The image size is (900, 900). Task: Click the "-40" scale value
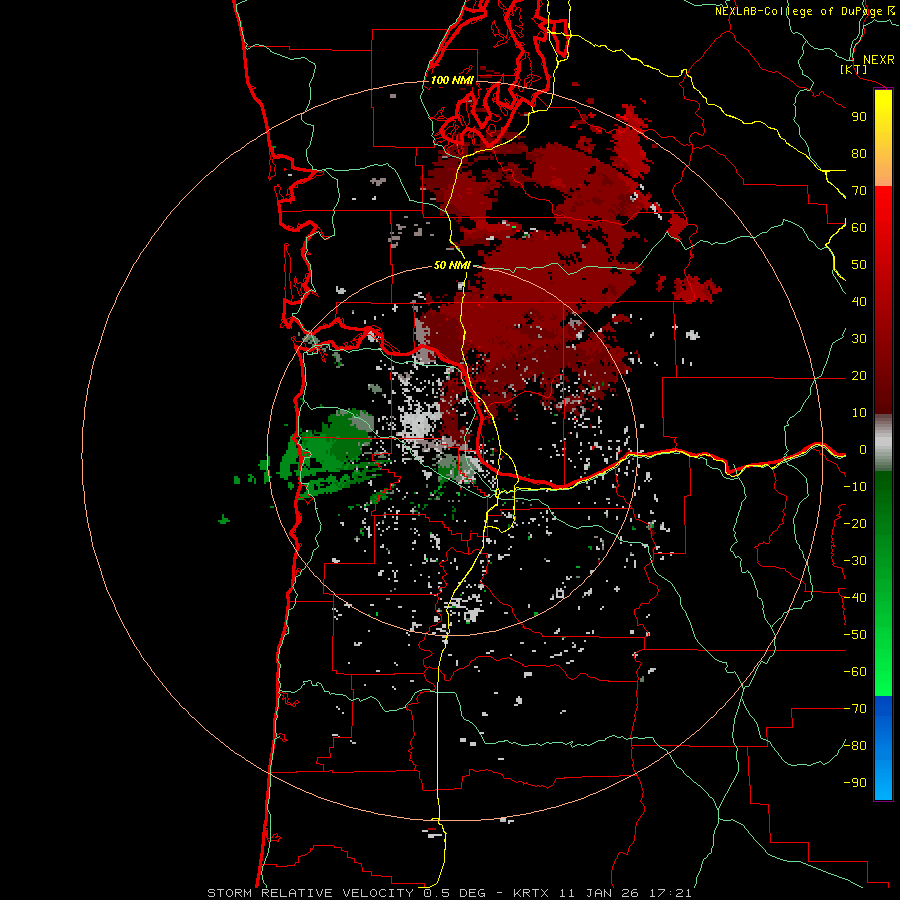pyautogui.click(x=855, y=598)
